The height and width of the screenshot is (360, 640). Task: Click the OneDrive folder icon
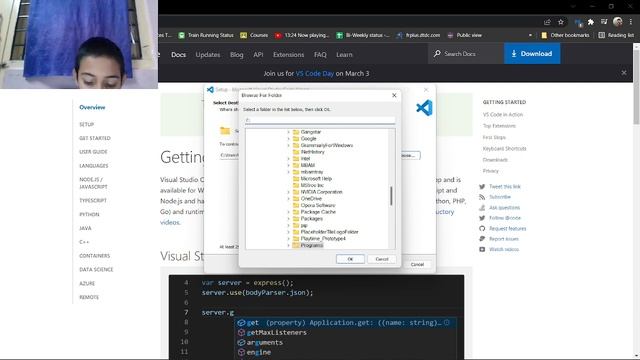(296, 199)
